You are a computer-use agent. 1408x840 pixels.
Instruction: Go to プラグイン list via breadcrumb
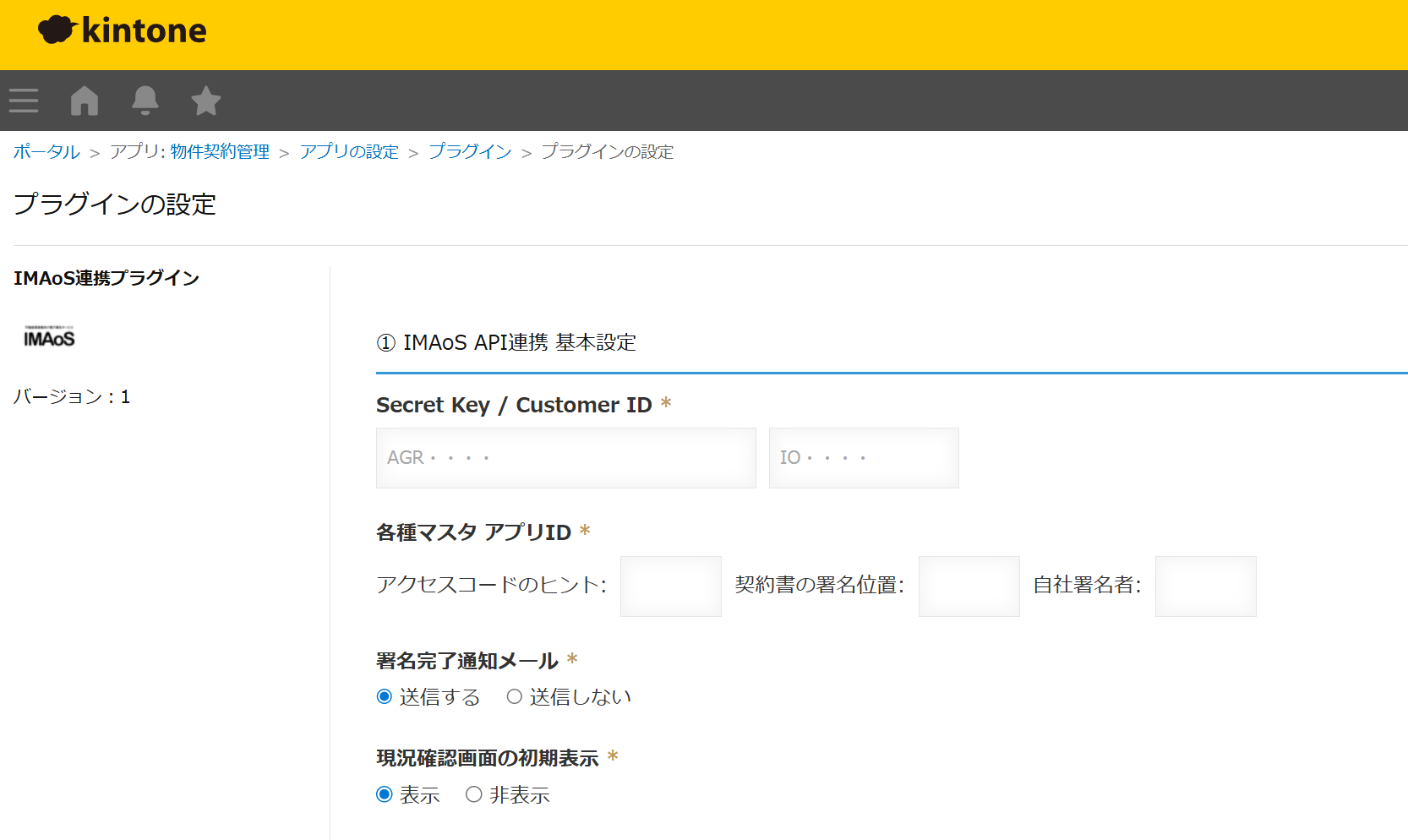[470, 151]
